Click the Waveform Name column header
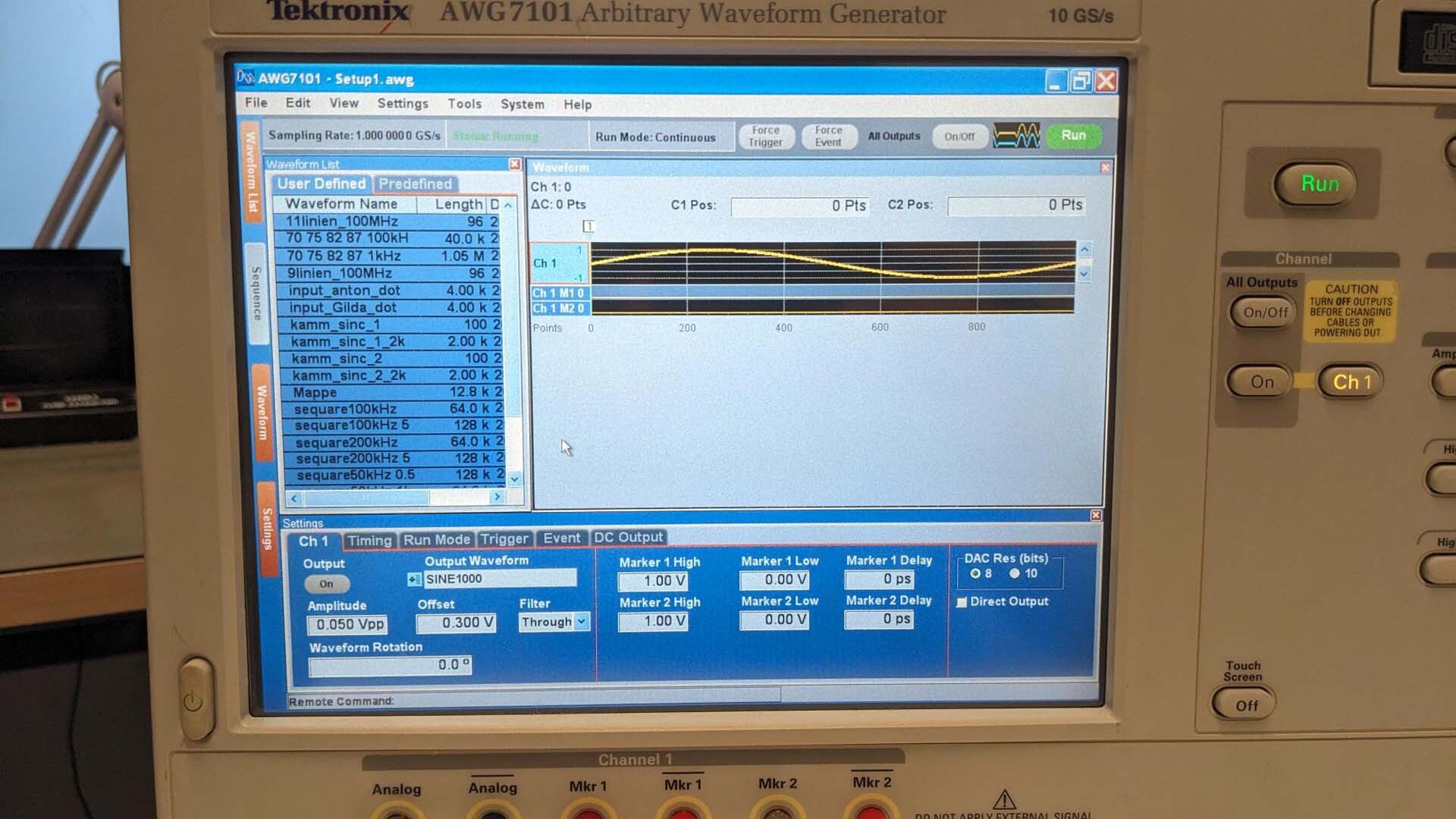Viewport: 1456px width, 819px height. pyautogui.click(x=345, y=204)
